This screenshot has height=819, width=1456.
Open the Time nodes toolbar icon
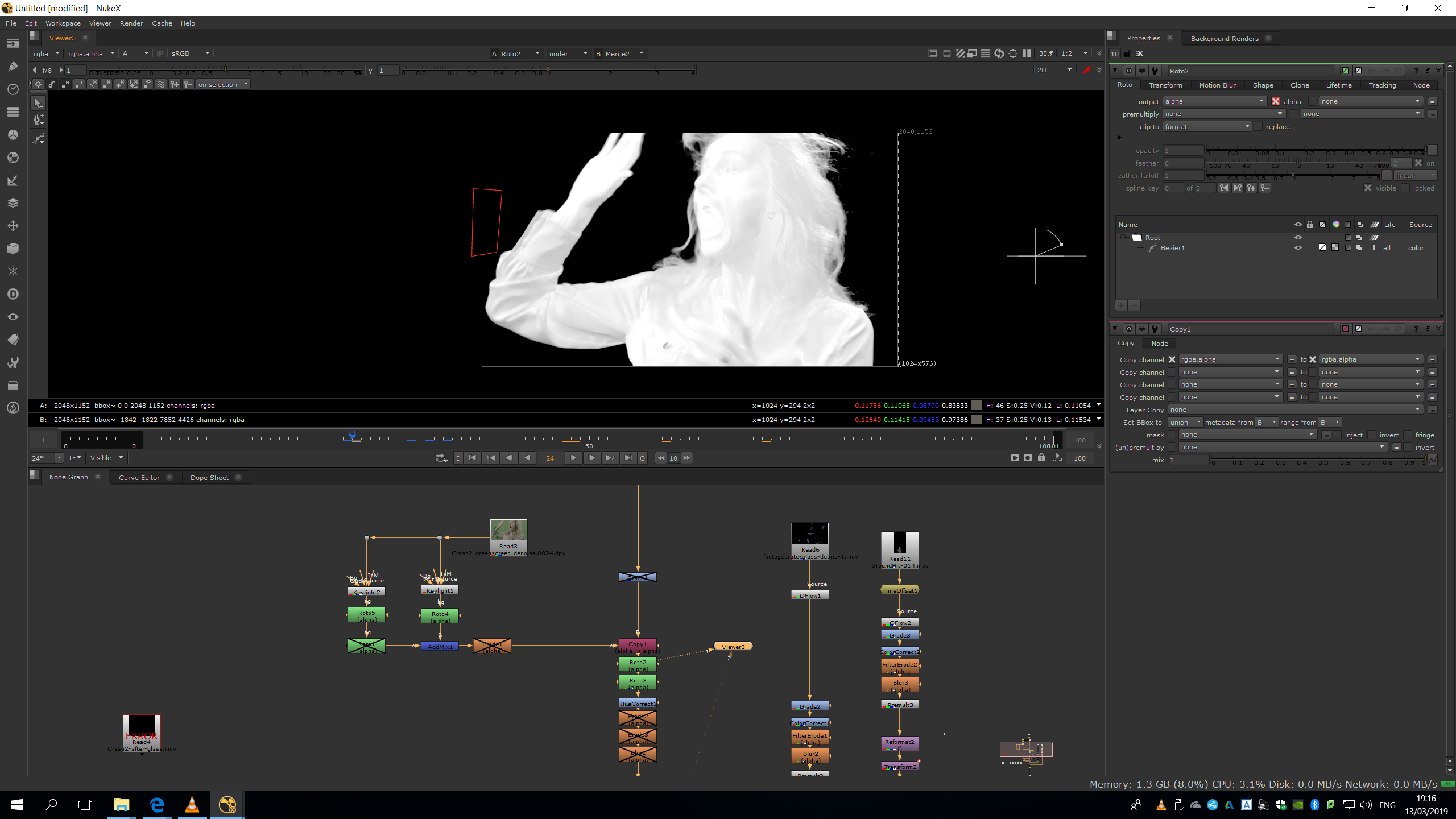coord(13,89)
